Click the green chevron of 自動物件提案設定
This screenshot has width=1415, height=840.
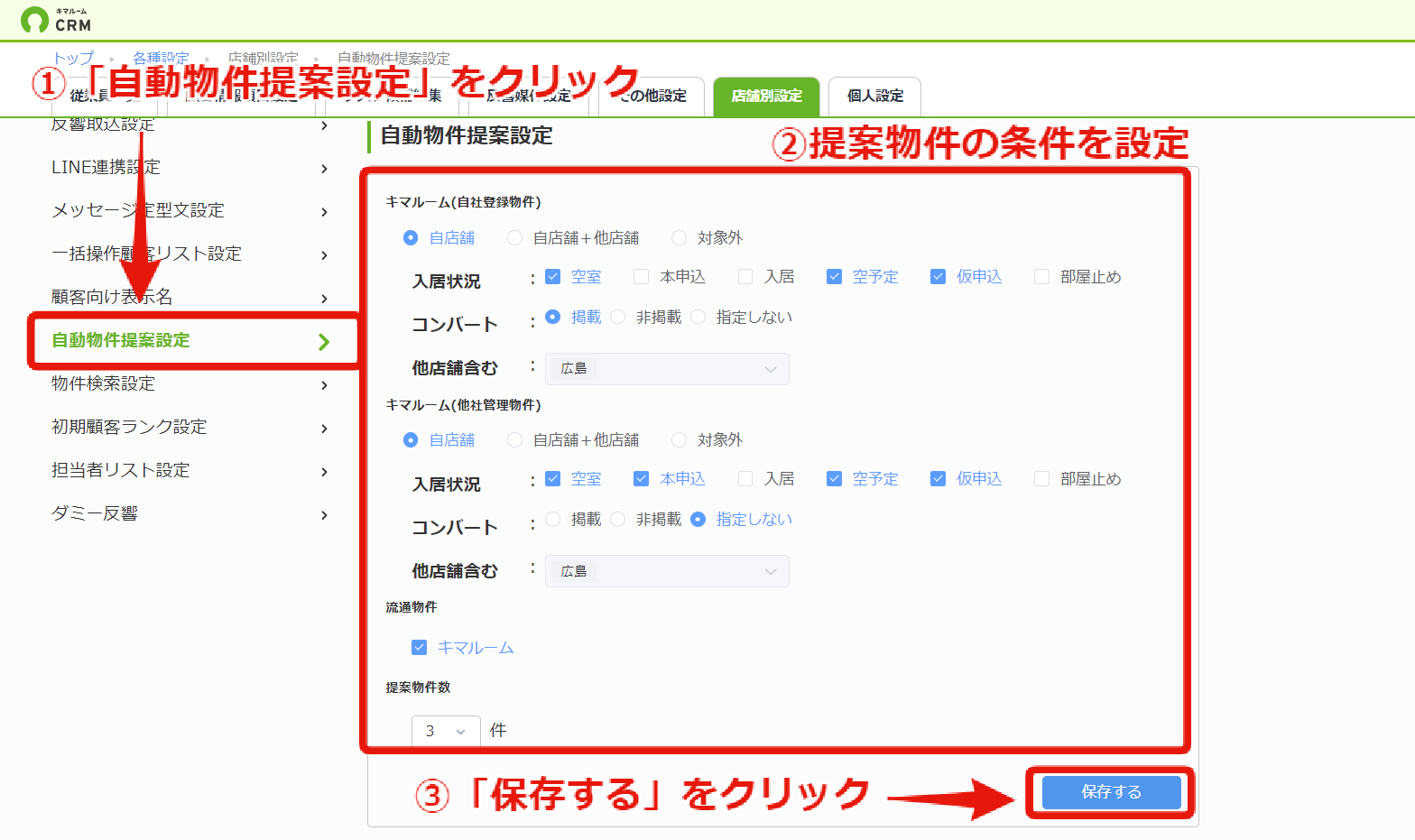click(324, 342)
